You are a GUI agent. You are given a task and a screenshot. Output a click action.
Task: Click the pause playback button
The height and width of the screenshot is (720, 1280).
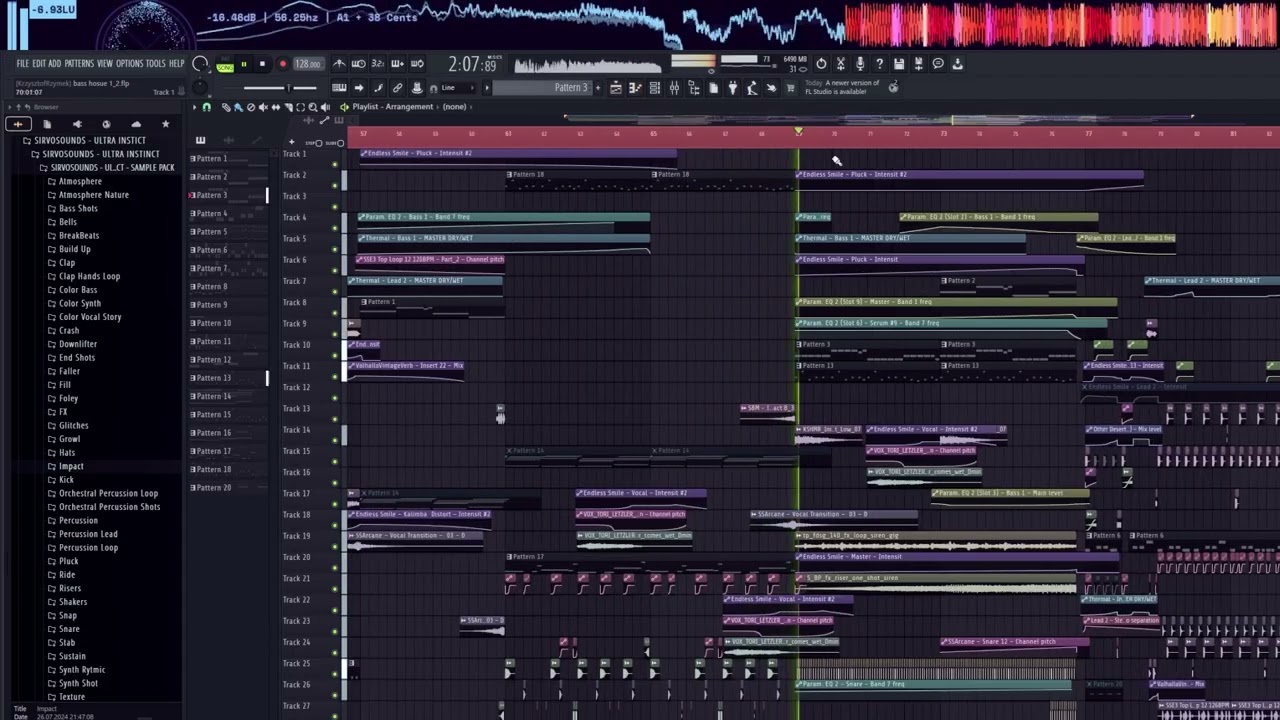(x=243, y=64)
